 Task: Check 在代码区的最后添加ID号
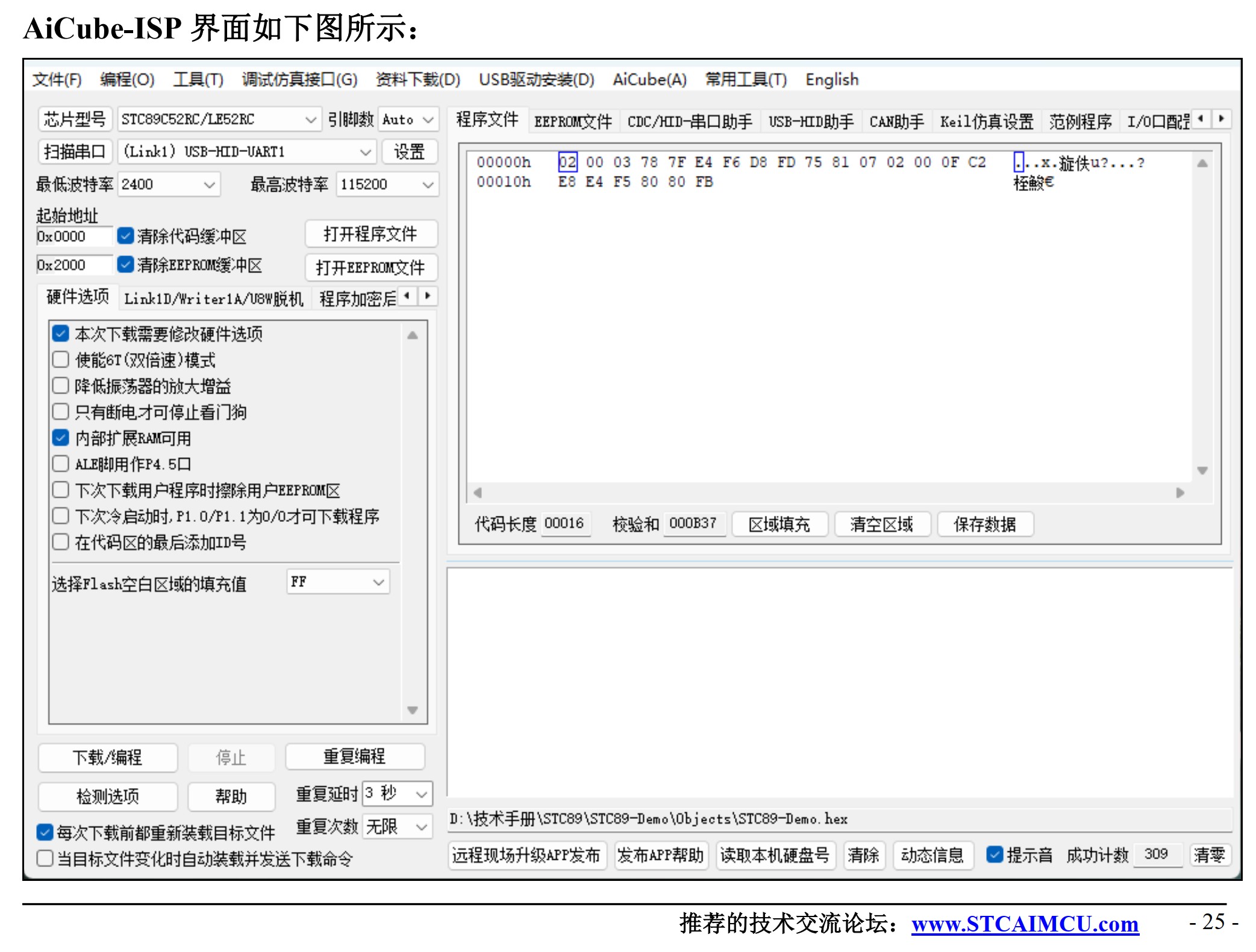[60, 542]
